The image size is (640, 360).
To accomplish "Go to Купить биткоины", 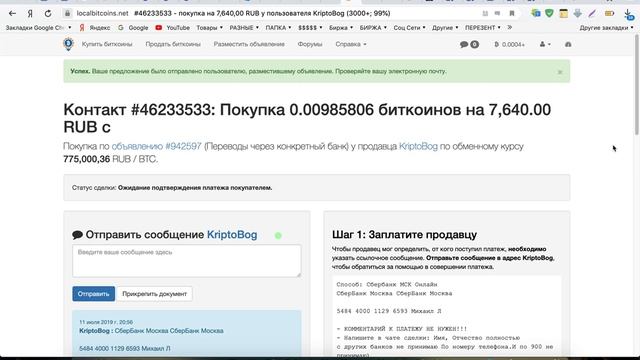I will [x=107, y=44].
